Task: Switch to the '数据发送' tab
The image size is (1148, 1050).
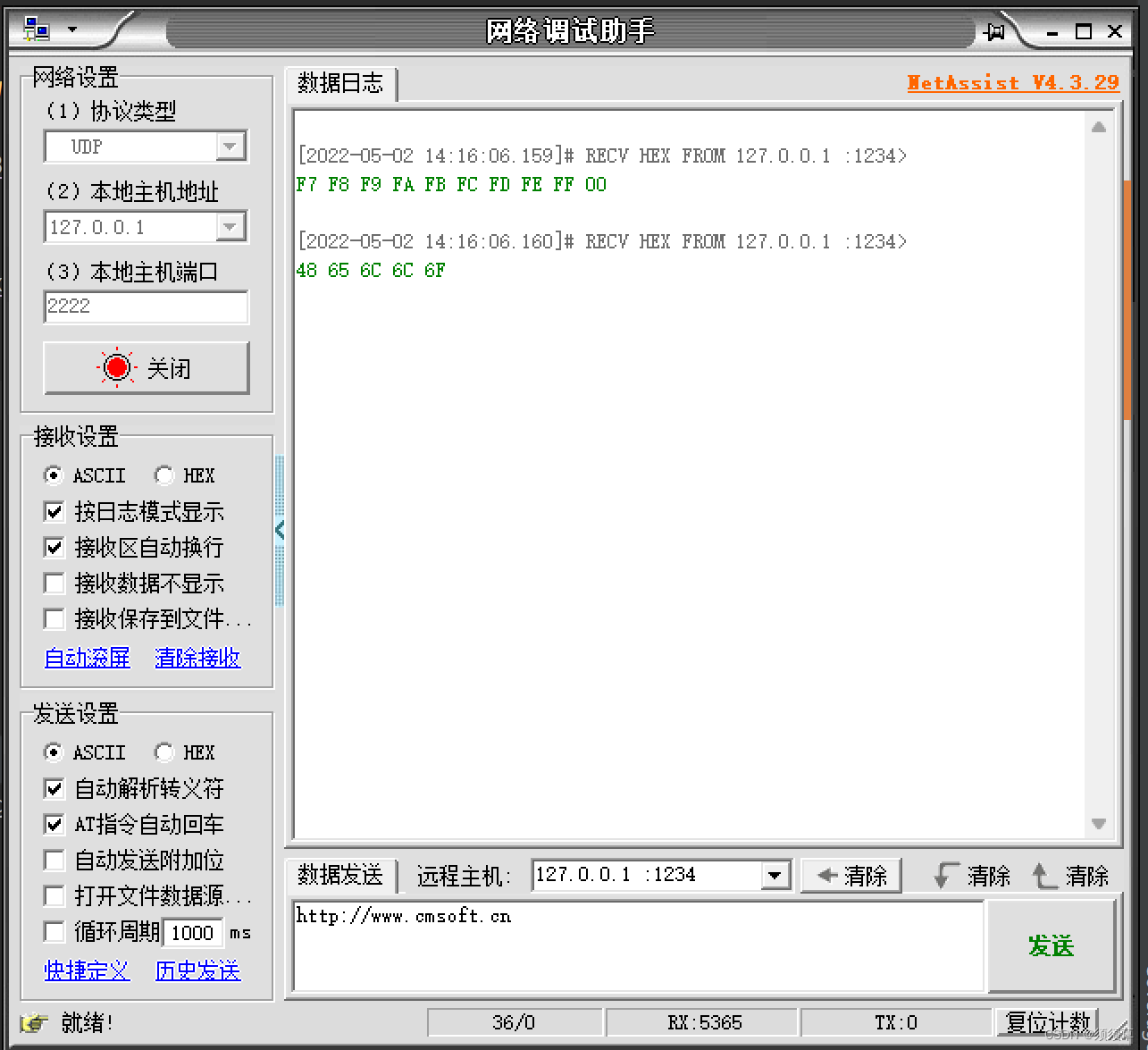Action: point(340,875)
